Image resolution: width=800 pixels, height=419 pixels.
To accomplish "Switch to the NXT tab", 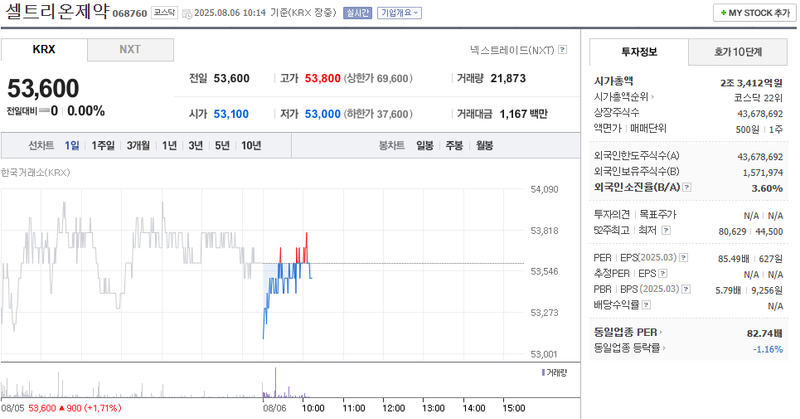I will pos(130,50).
